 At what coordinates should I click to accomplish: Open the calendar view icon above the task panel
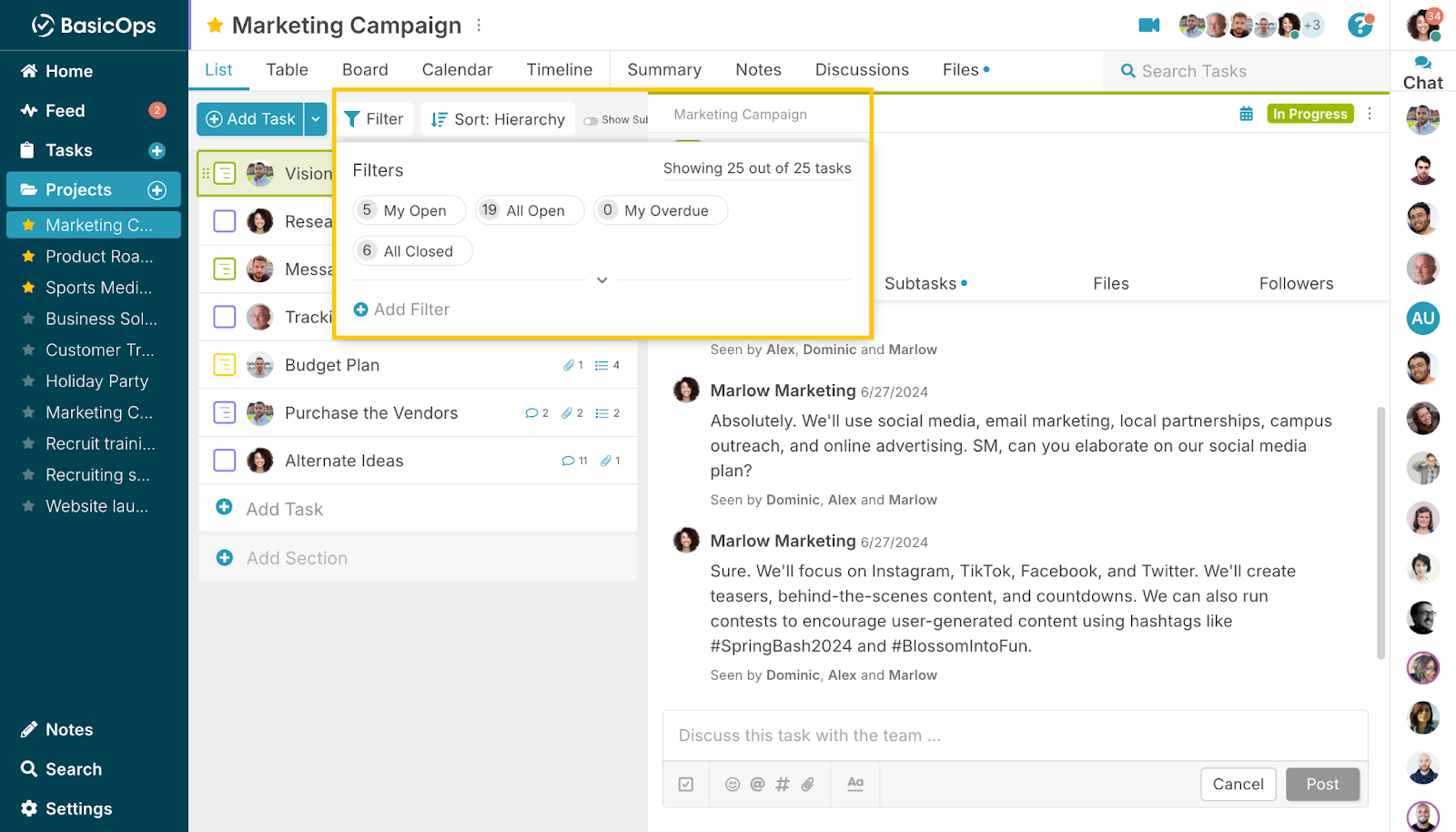[x=1246, y=114]
